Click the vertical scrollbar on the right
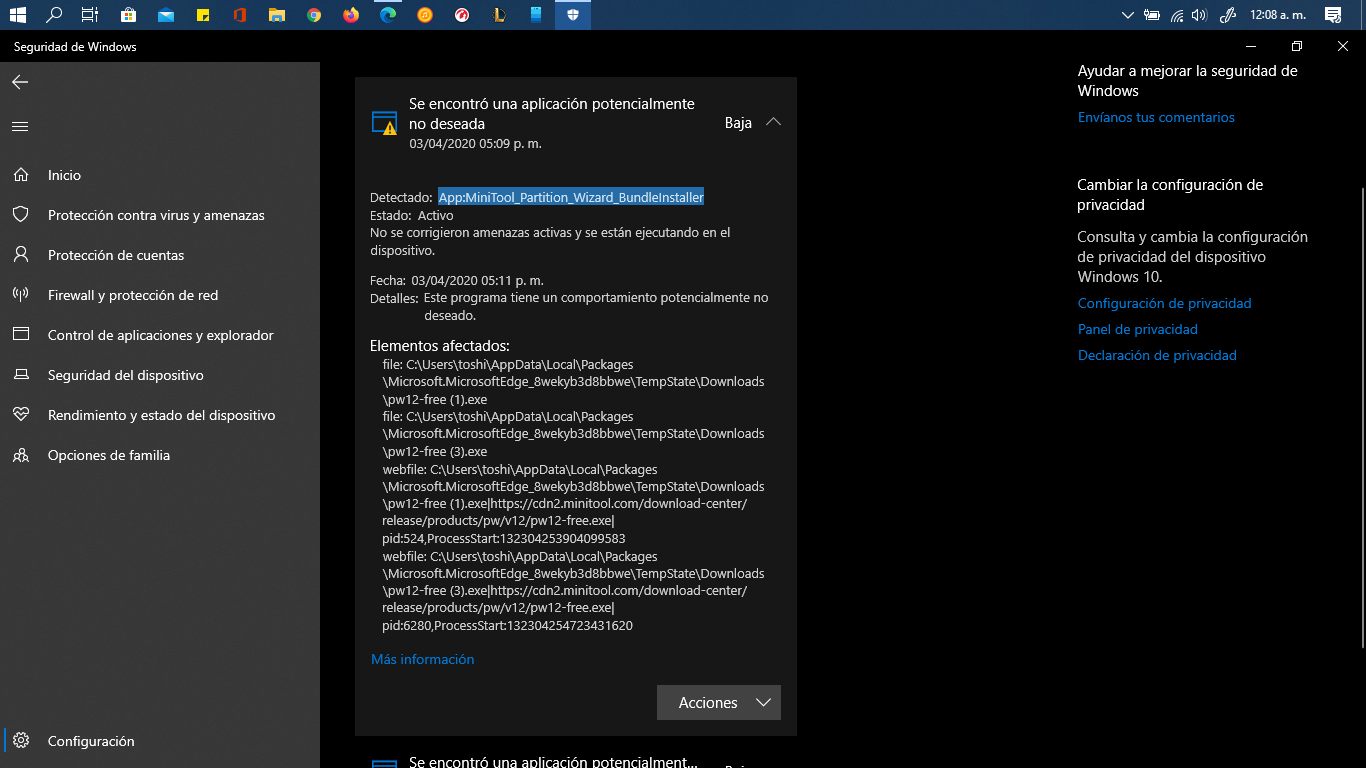 click(1361, 420)
